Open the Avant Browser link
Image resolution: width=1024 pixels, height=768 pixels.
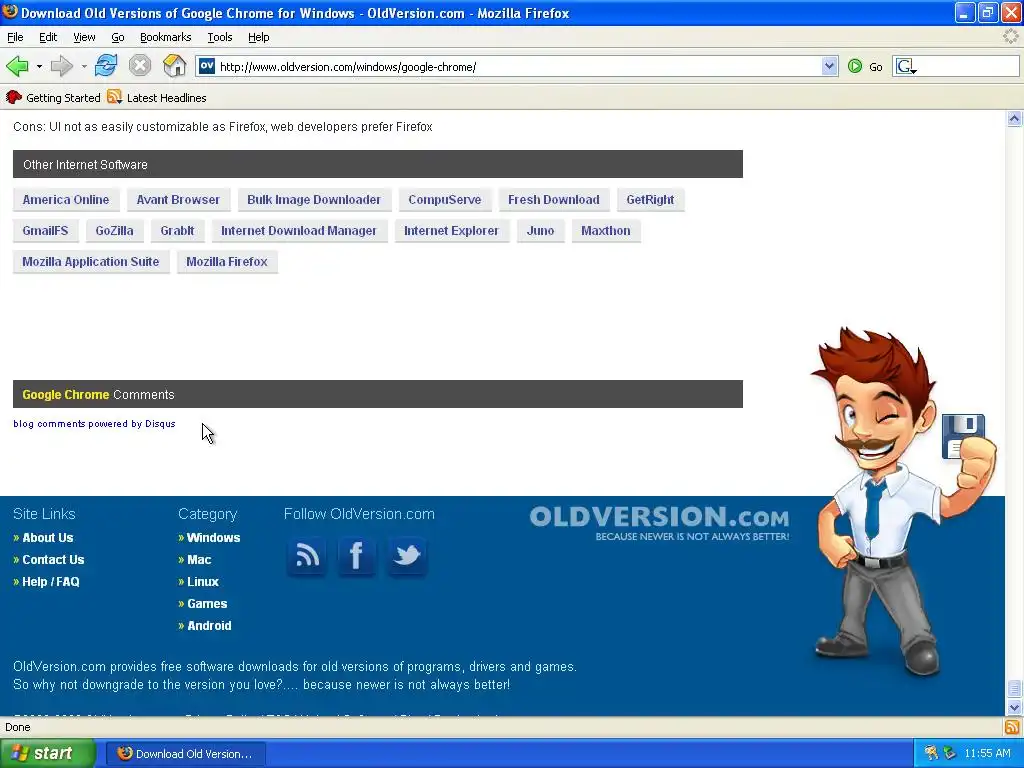pyautogui.click(x=178, y=200)
